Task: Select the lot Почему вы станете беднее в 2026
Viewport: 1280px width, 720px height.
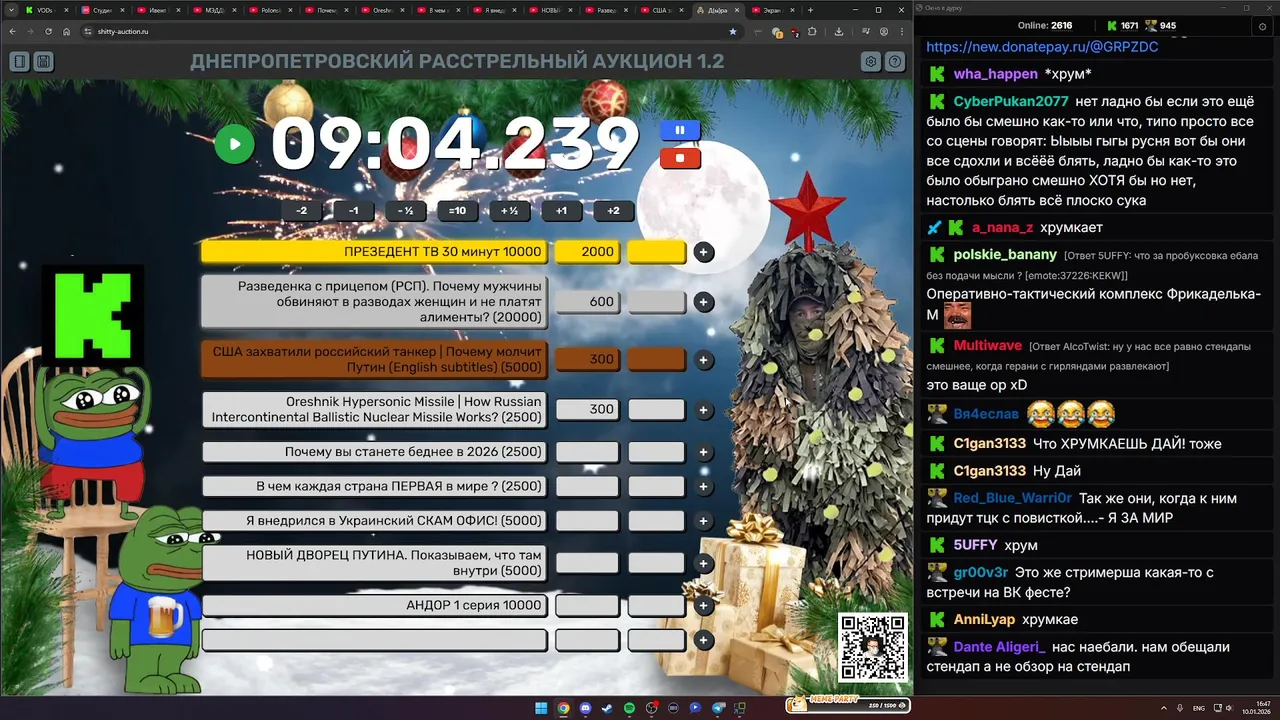Action: point(374,452)
